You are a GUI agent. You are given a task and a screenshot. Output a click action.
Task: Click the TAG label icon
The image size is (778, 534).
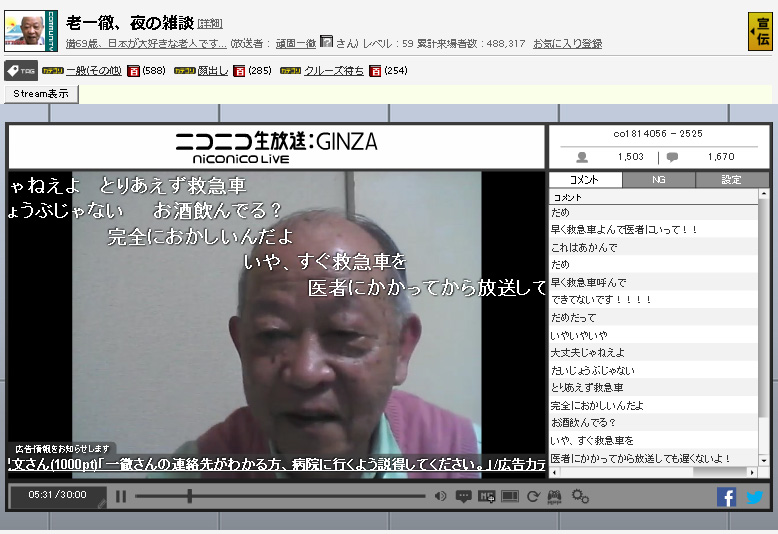pos(21,71)
